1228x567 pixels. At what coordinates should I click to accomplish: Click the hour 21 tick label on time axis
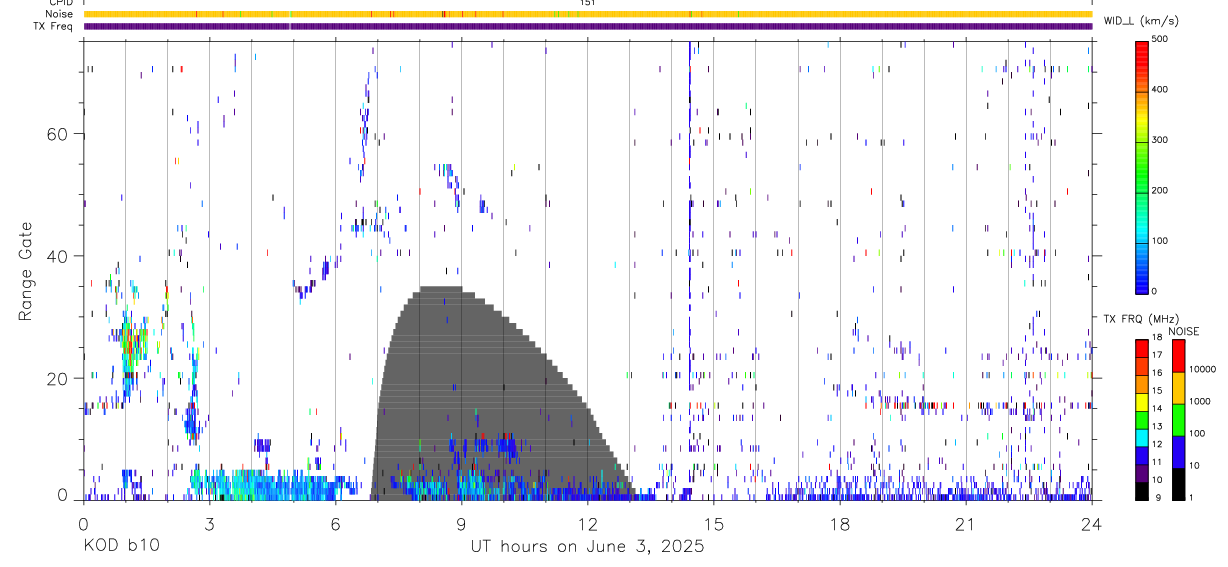(965, 523)
